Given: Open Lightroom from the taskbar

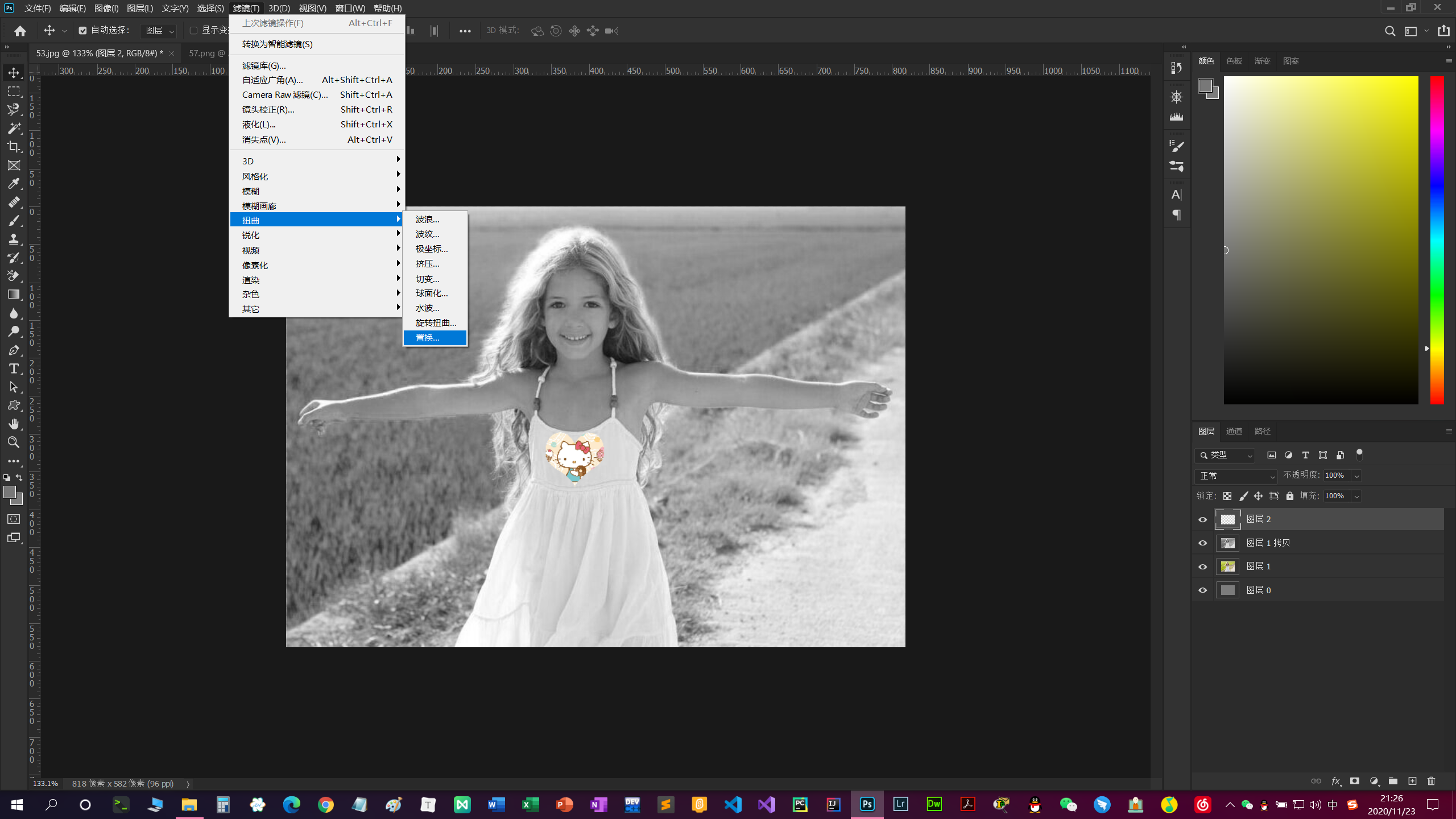Looking at the screenshot, I should point(900,804).
